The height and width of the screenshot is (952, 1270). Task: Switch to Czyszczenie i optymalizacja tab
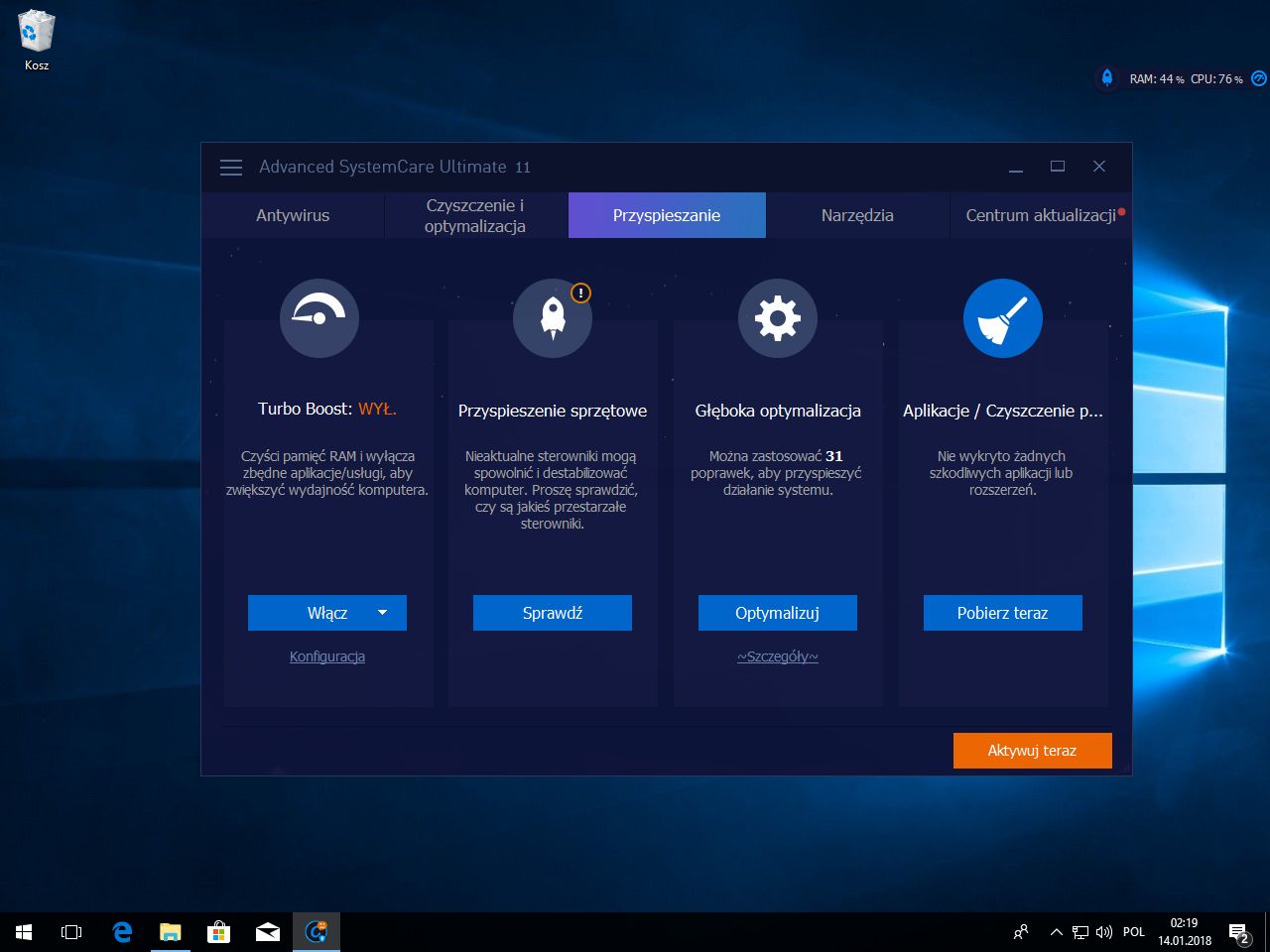click(475, 215)
